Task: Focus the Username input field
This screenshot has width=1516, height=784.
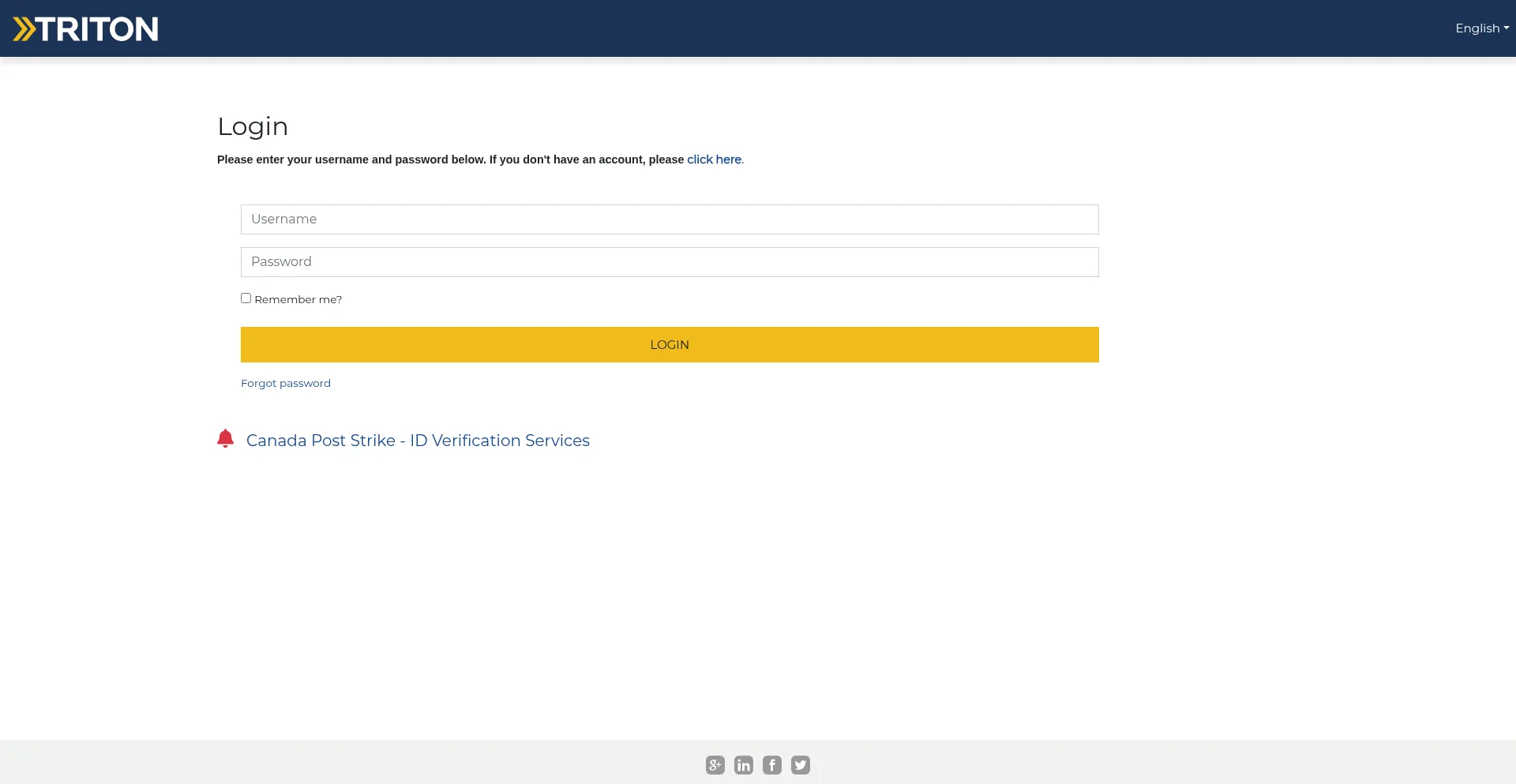Action: [x=669, y=219]
